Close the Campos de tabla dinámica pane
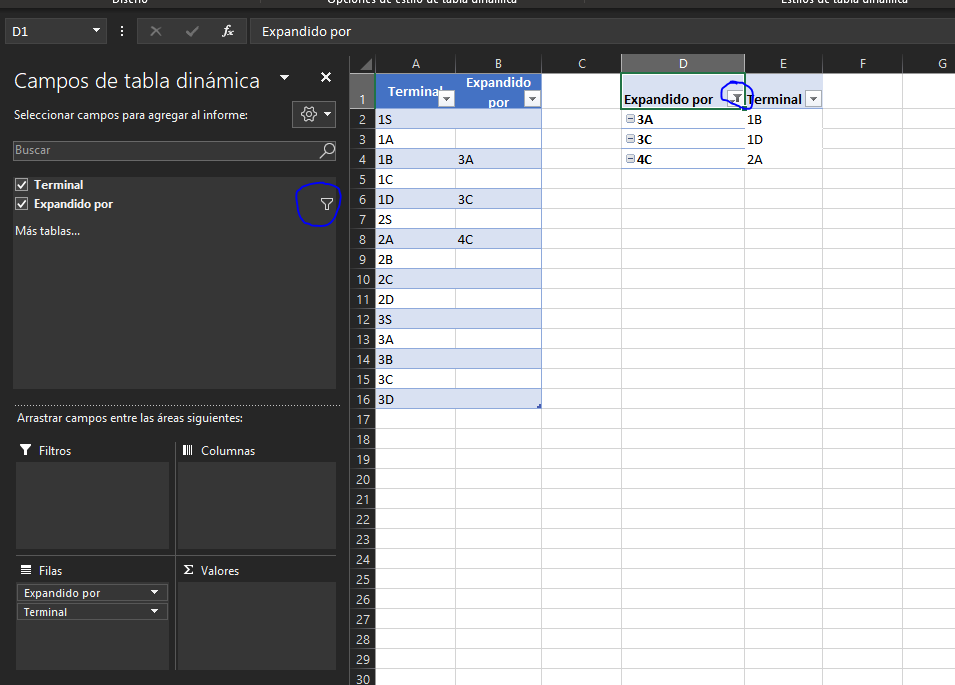The height and width of the screenshot is (685, 955). pos(326,77)
